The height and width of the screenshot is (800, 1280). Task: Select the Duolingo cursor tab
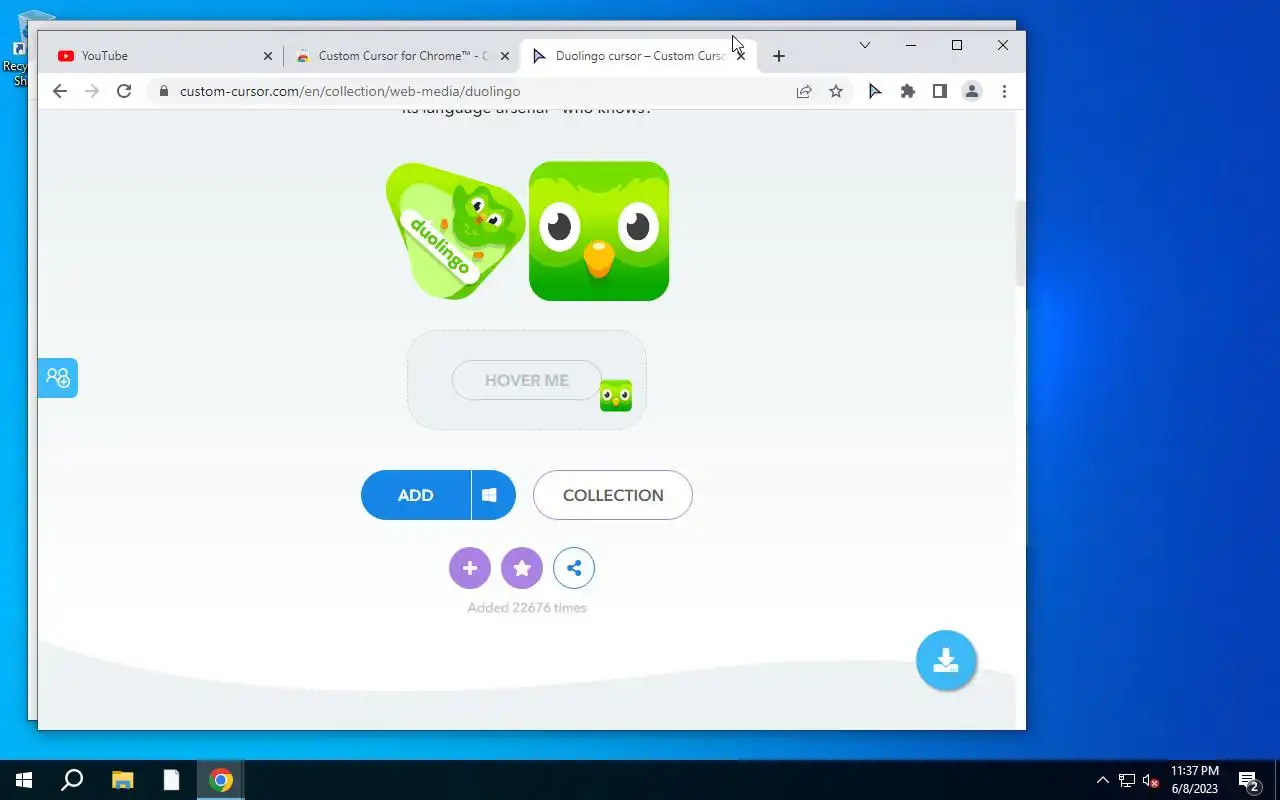point(640,56)
